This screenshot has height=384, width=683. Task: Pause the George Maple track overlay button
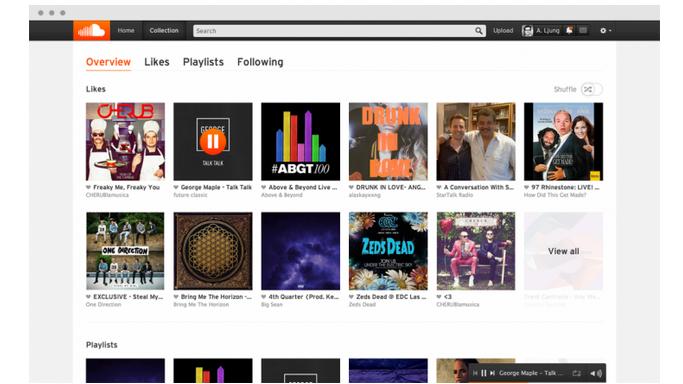pos(213,141)
